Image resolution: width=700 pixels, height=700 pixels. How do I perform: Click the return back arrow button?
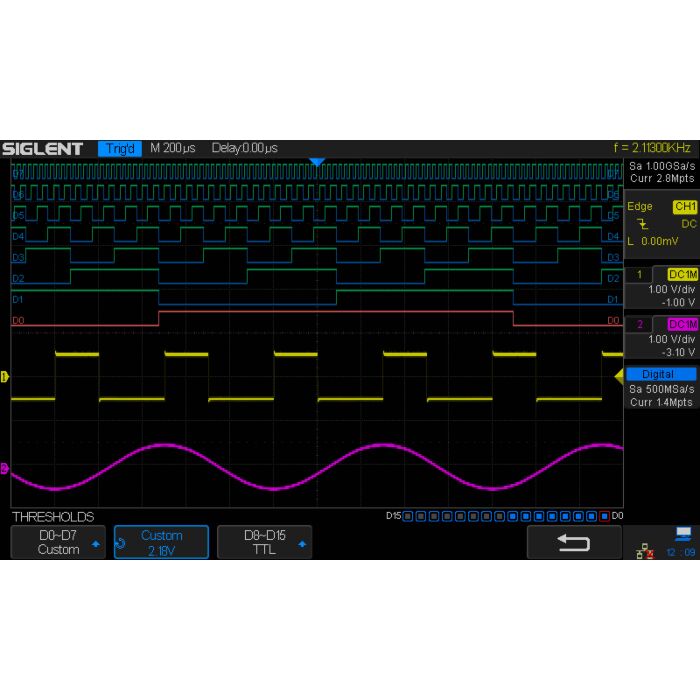573,542
